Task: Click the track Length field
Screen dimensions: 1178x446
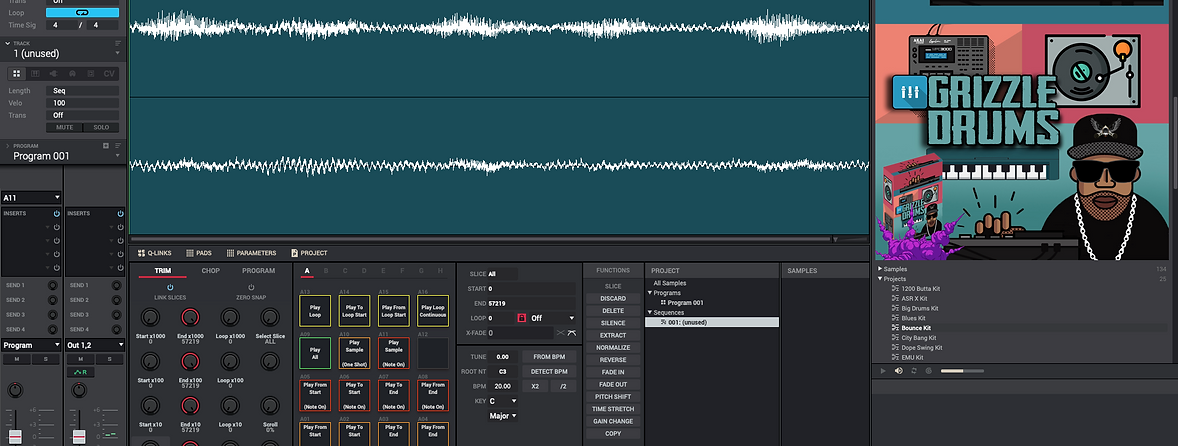Action: [82, 91]
